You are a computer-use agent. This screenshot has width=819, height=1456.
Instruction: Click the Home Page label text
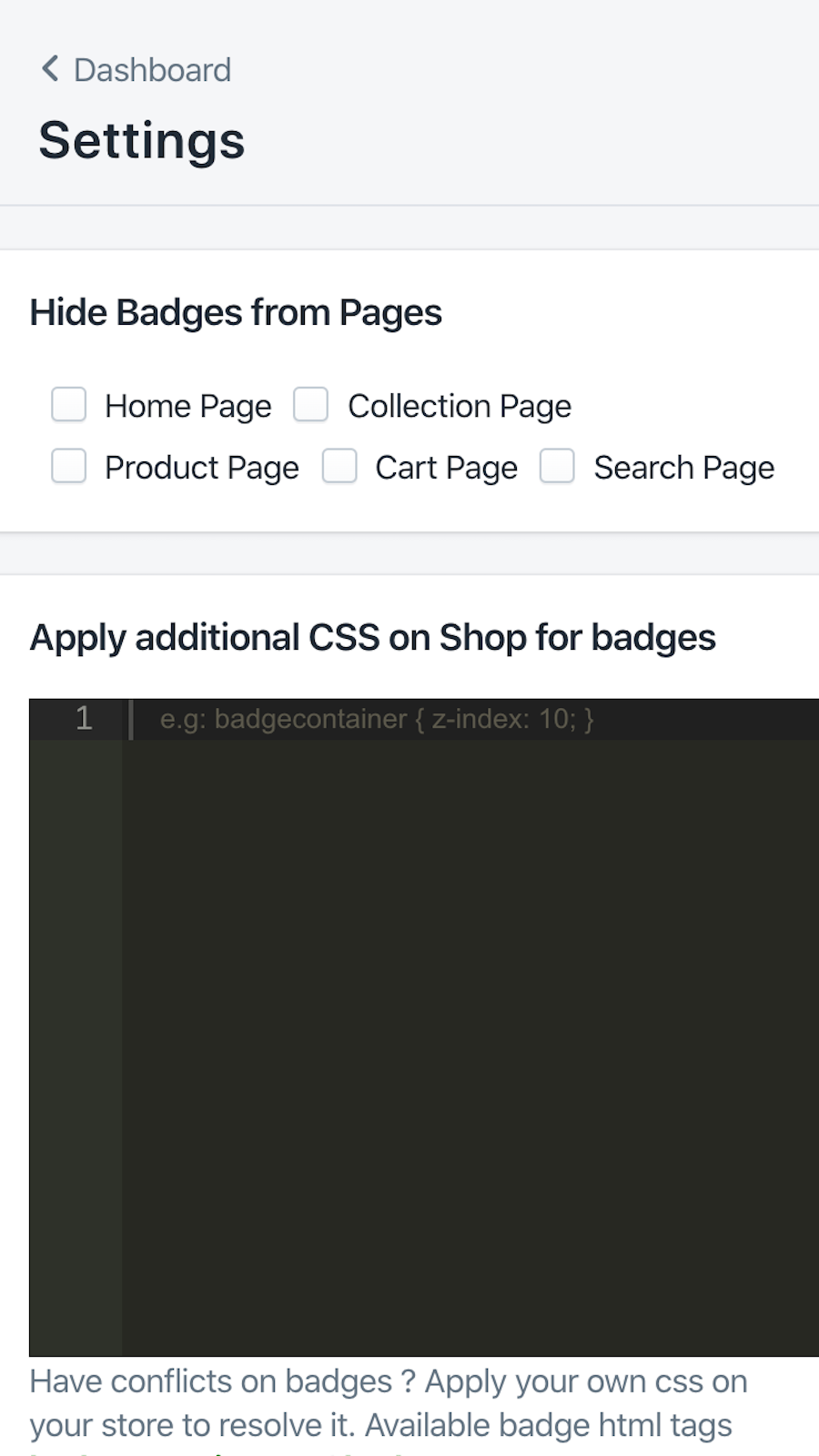click(187, 406)
